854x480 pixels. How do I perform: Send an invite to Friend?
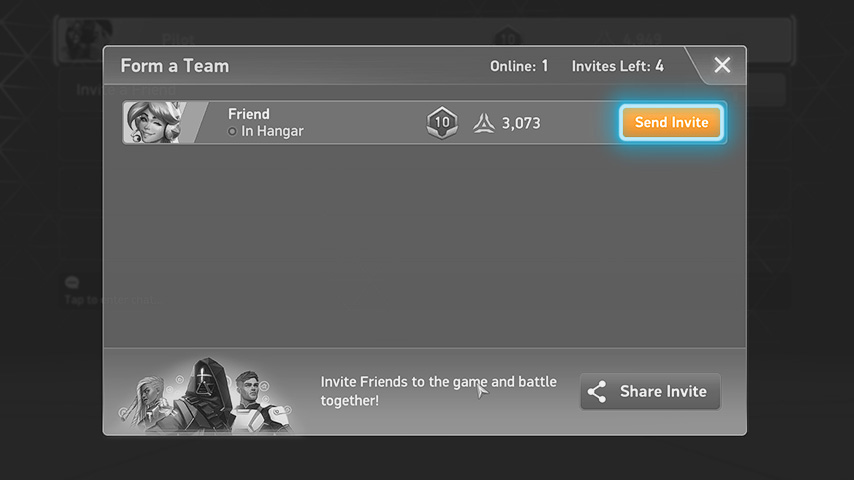click(x=670, y=122)
